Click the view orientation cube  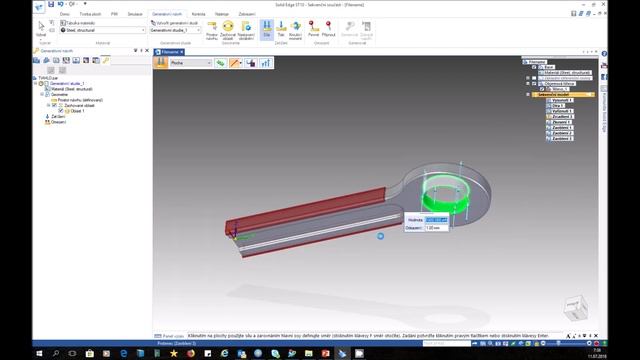pos(576,308)
